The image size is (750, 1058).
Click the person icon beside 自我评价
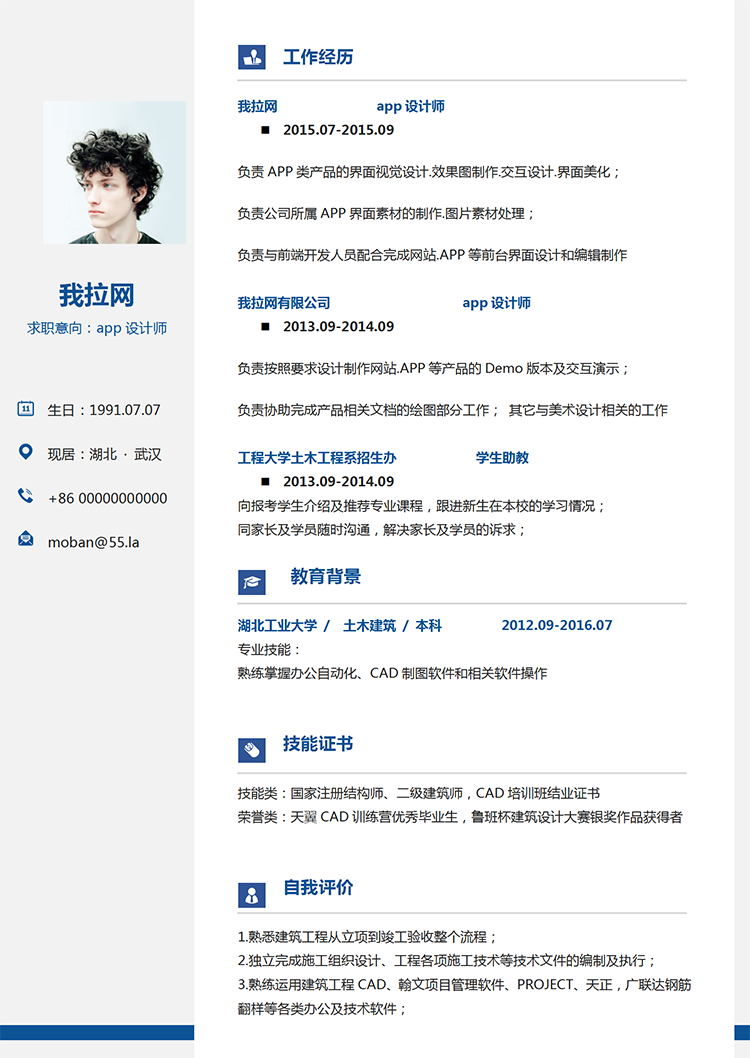(x=251, y=894)
